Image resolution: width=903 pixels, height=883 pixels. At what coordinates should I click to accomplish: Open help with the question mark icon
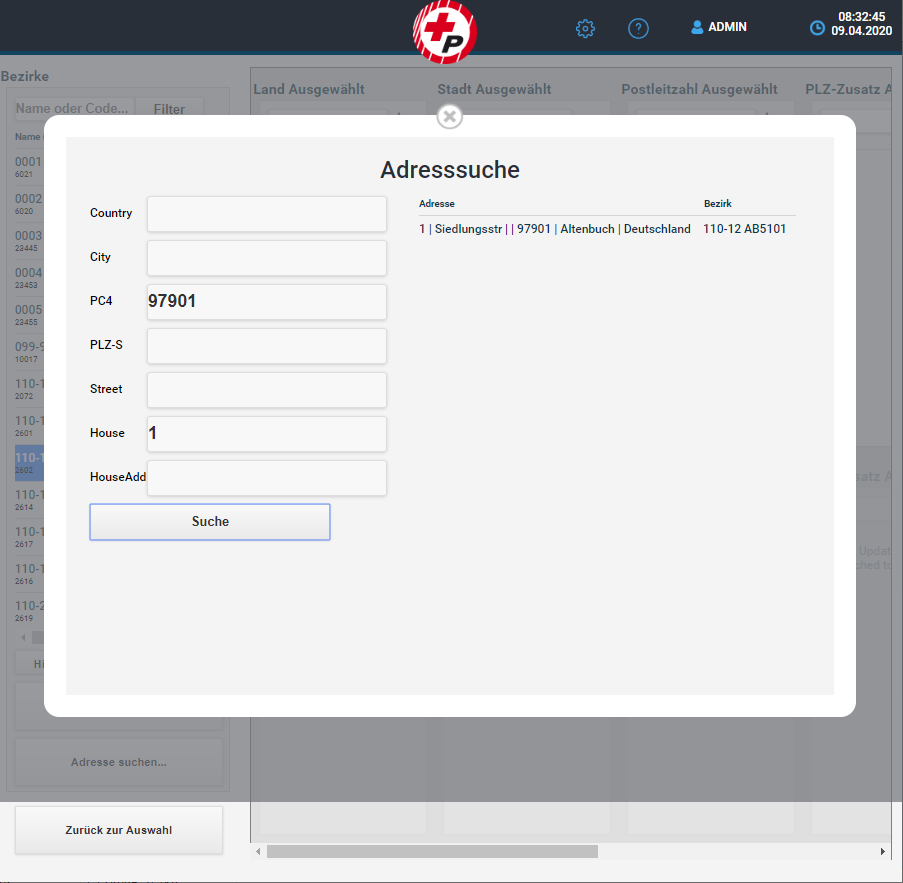(x=638, y=29)
